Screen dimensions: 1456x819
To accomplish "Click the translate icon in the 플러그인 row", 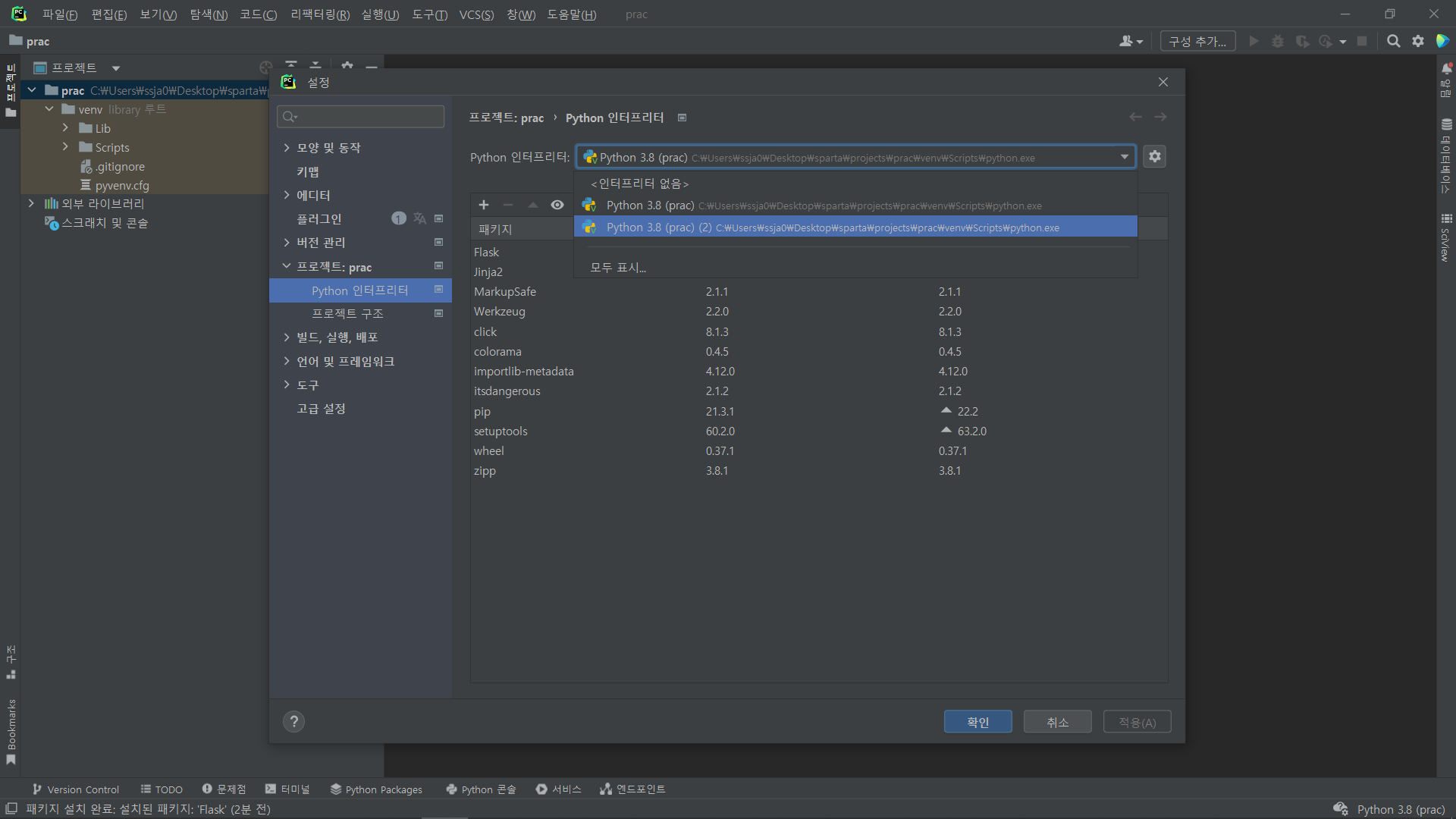I will point(419,218).
